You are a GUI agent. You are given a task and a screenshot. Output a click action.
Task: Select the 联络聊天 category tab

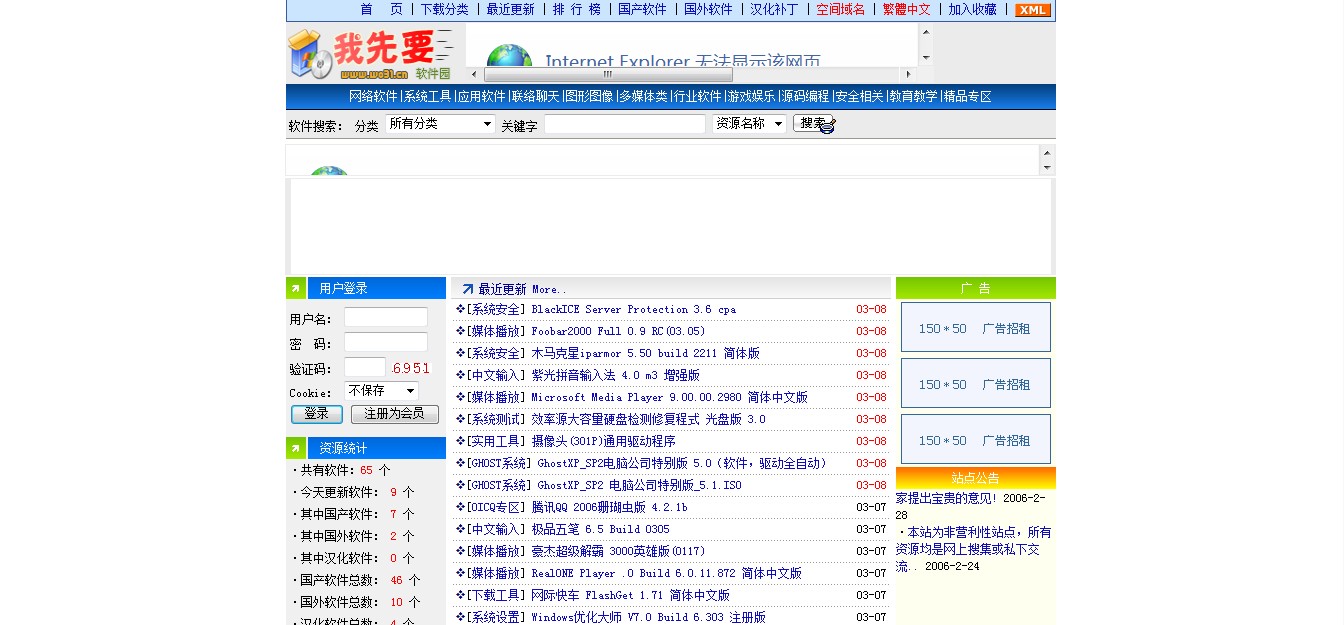click(x=535, y=97)
